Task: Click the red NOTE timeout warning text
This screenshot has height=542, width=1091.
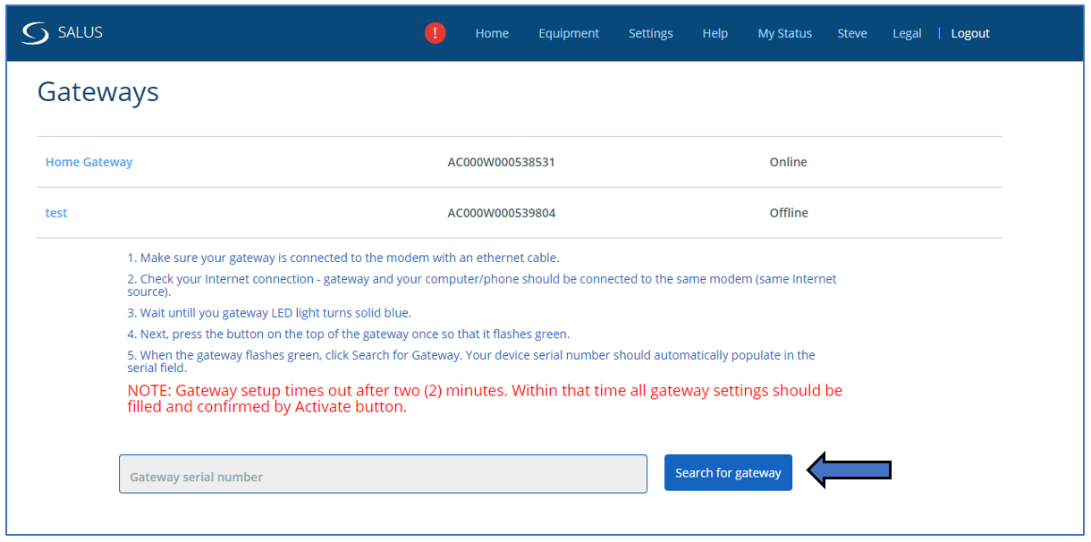Action: [485, 399]
